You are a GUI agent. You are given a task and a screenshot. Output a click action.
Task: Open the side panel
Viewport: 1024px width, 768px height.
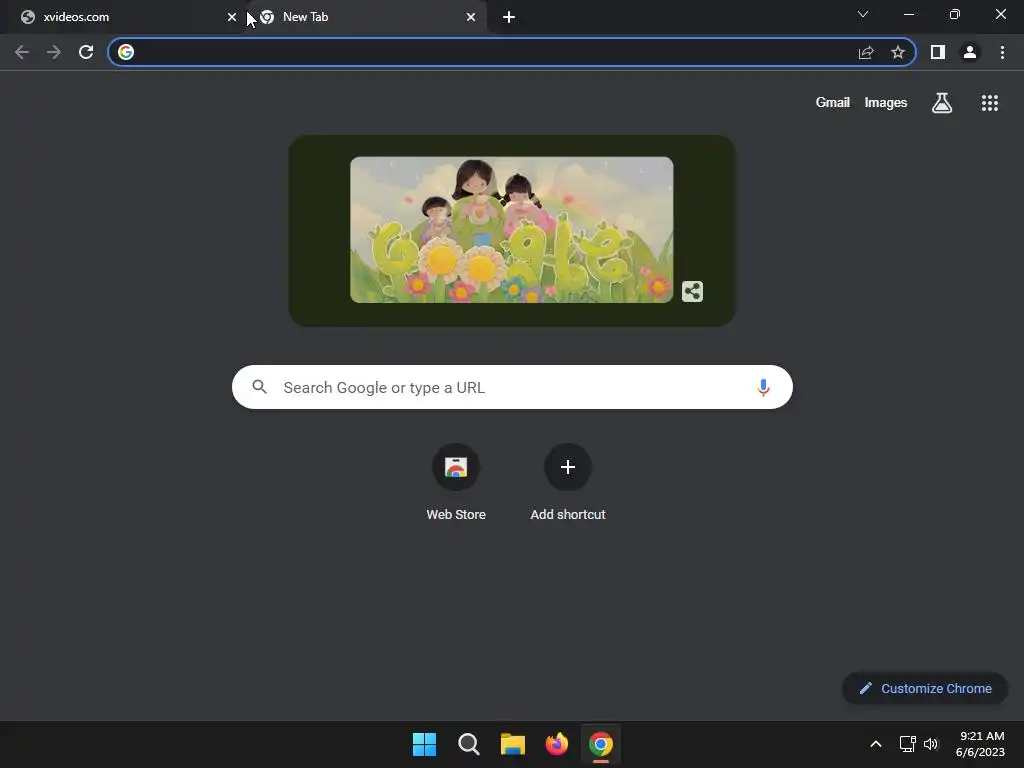[x=938, y=52]
